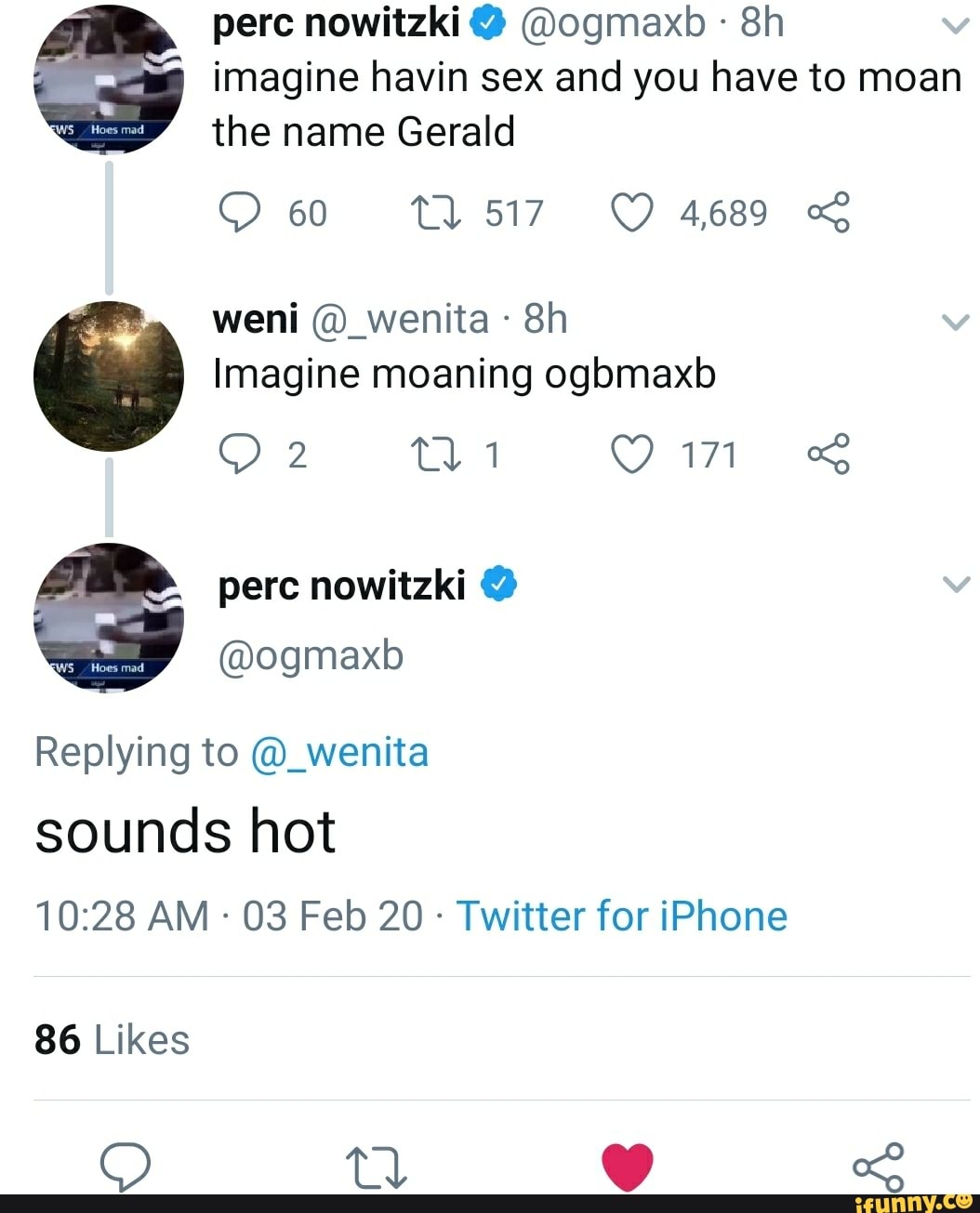Unlike the 'sounds hot' tweet red heart
The image size is (980, 1213).
coord(628,1166)
